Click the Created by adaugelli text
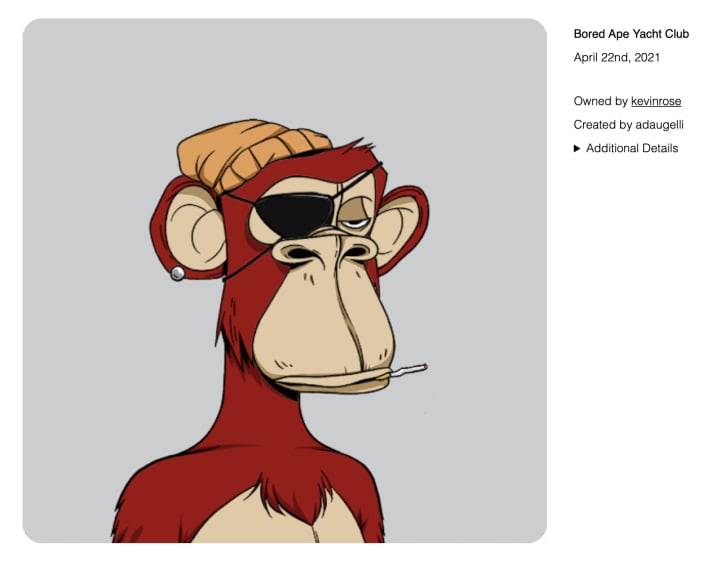The image size is (720, 565). (628, 125)
